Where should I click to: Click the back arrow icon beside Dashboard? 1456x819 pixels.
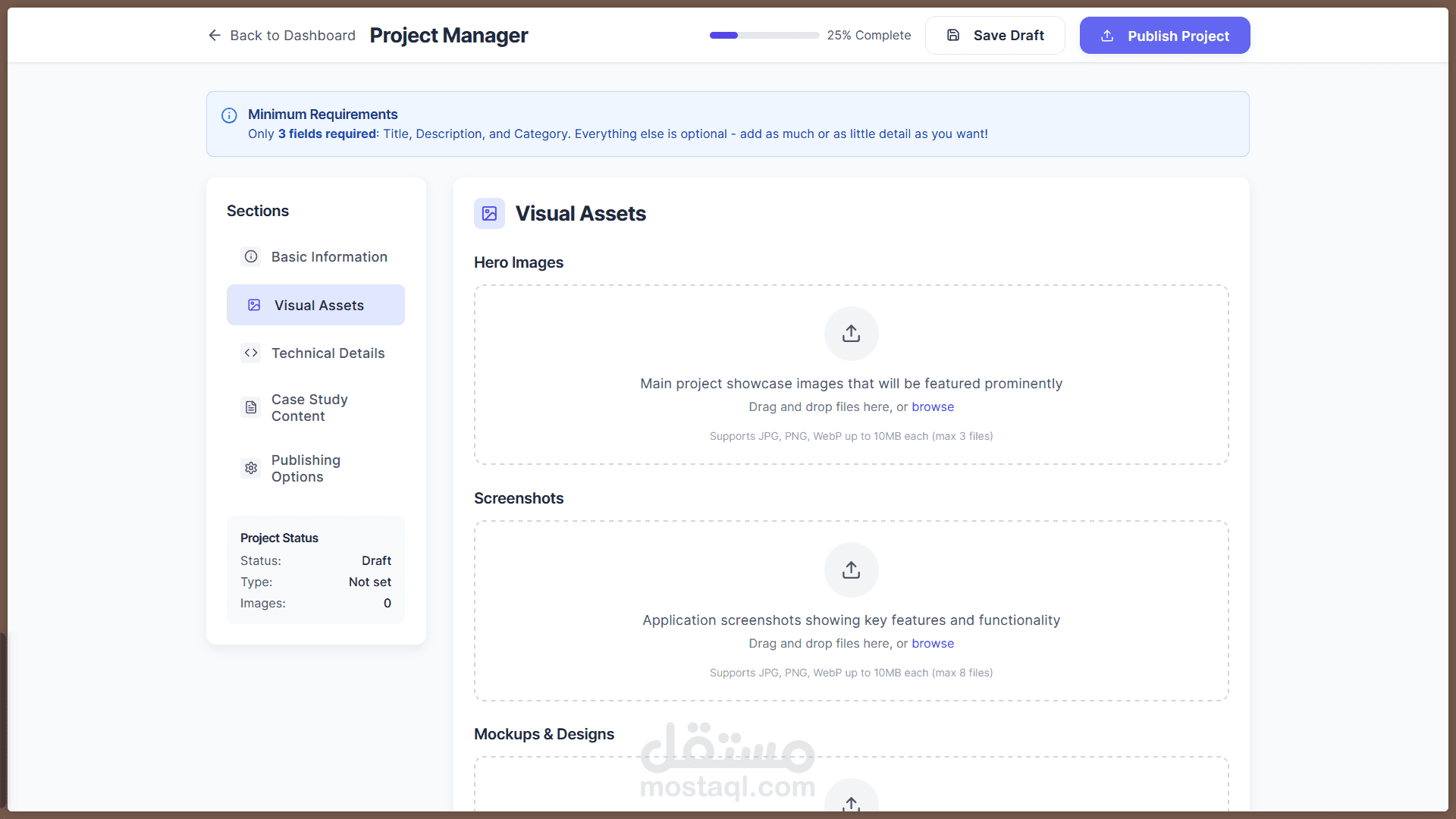click(x=215, y=36)
